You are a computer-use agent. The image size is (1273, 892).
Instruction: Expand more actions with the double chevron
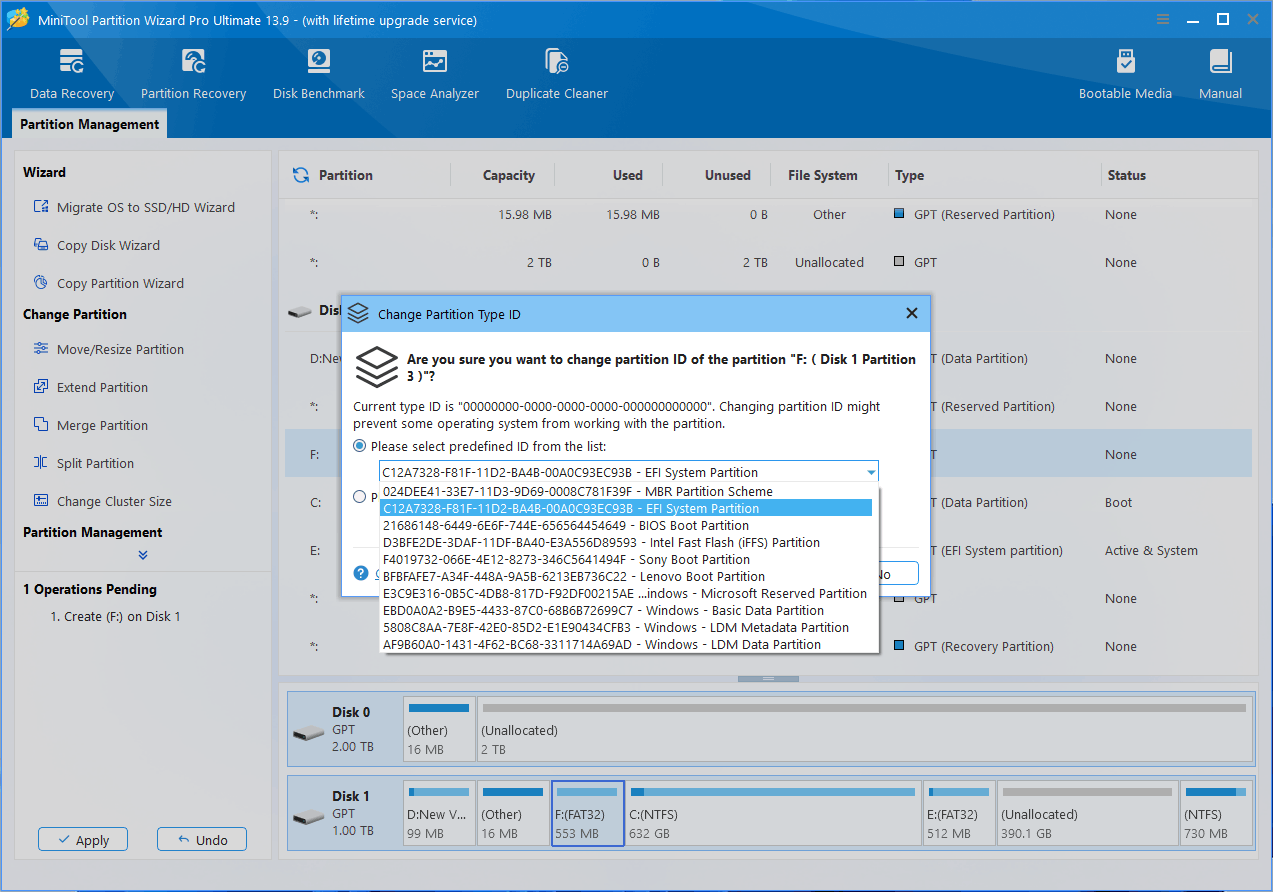click(143, 555)
